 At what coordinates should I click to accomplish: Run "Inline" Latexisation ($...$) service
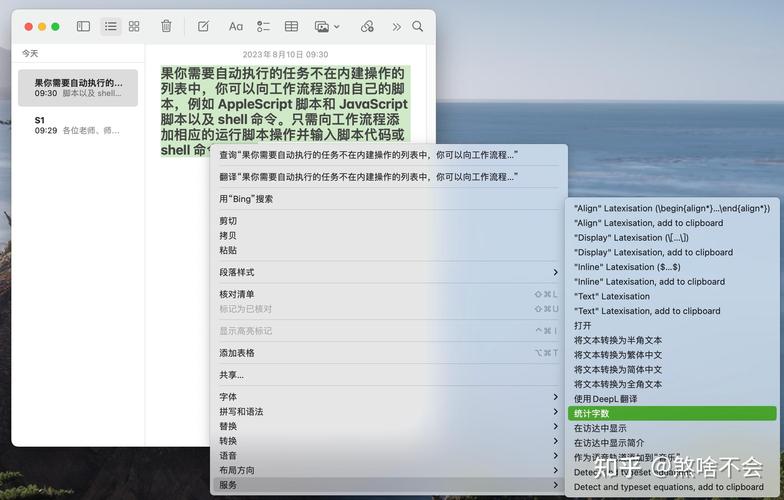pos(672,267)
